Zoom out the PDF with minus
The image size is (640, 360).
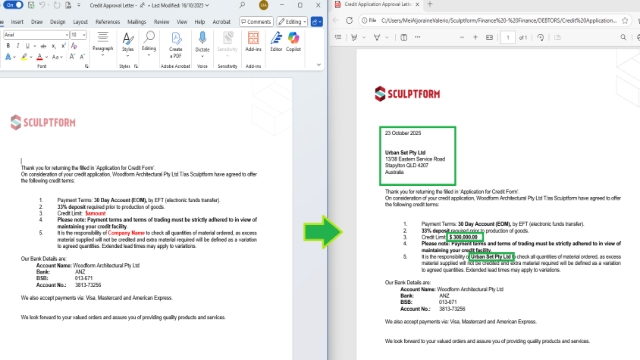coord(462,38)
